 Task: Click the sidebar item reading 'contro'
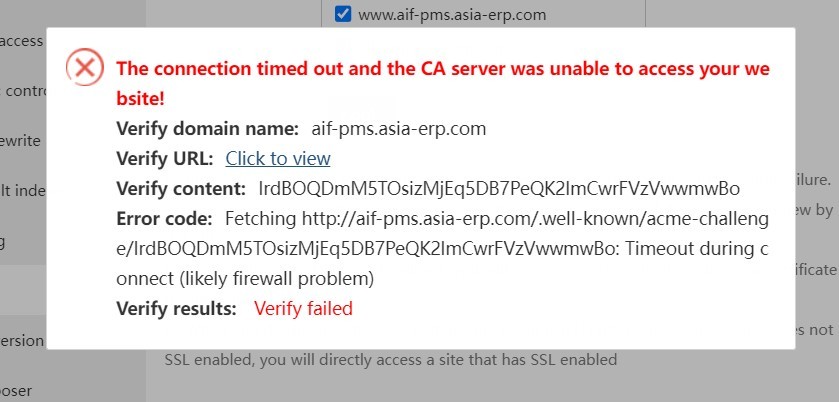click(x=24, y=91)
